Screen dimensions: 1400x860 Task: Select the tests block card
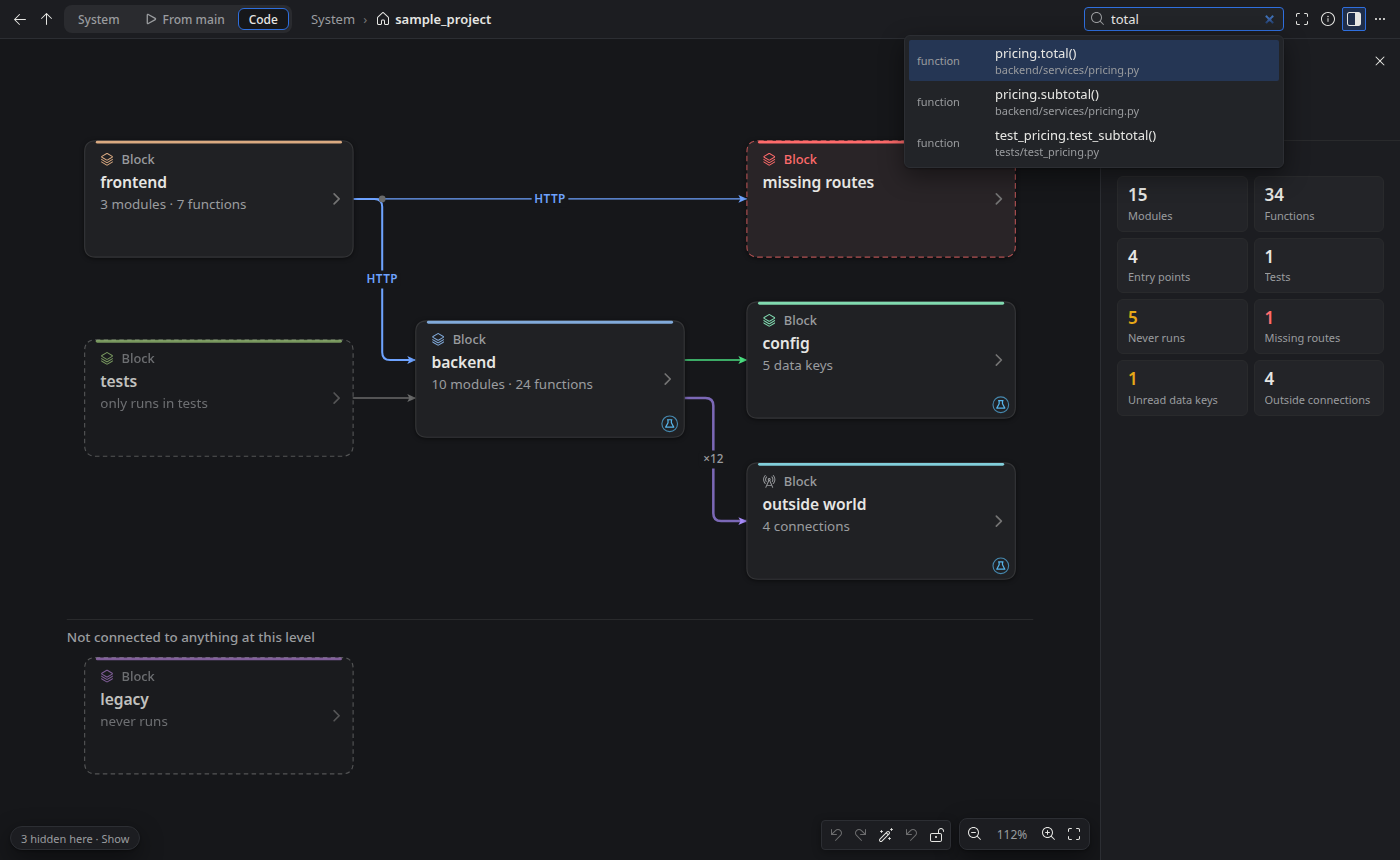click(219, 398)
